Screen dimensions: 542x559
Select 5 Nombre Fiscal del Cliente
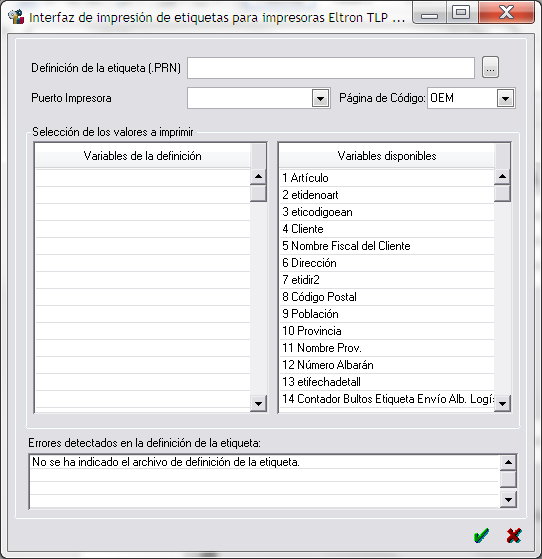387,246
